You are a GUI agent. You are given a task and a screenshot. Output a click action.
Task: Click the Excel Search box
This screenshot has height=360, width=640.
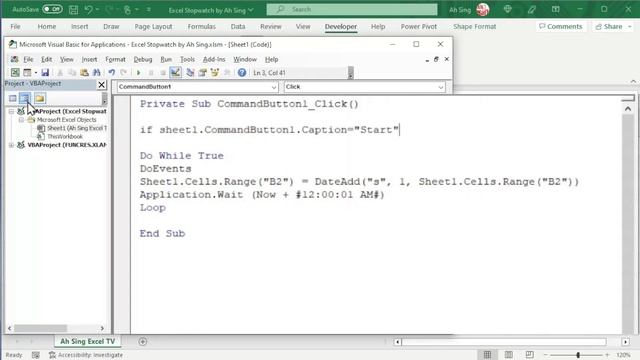pos(352,9)
